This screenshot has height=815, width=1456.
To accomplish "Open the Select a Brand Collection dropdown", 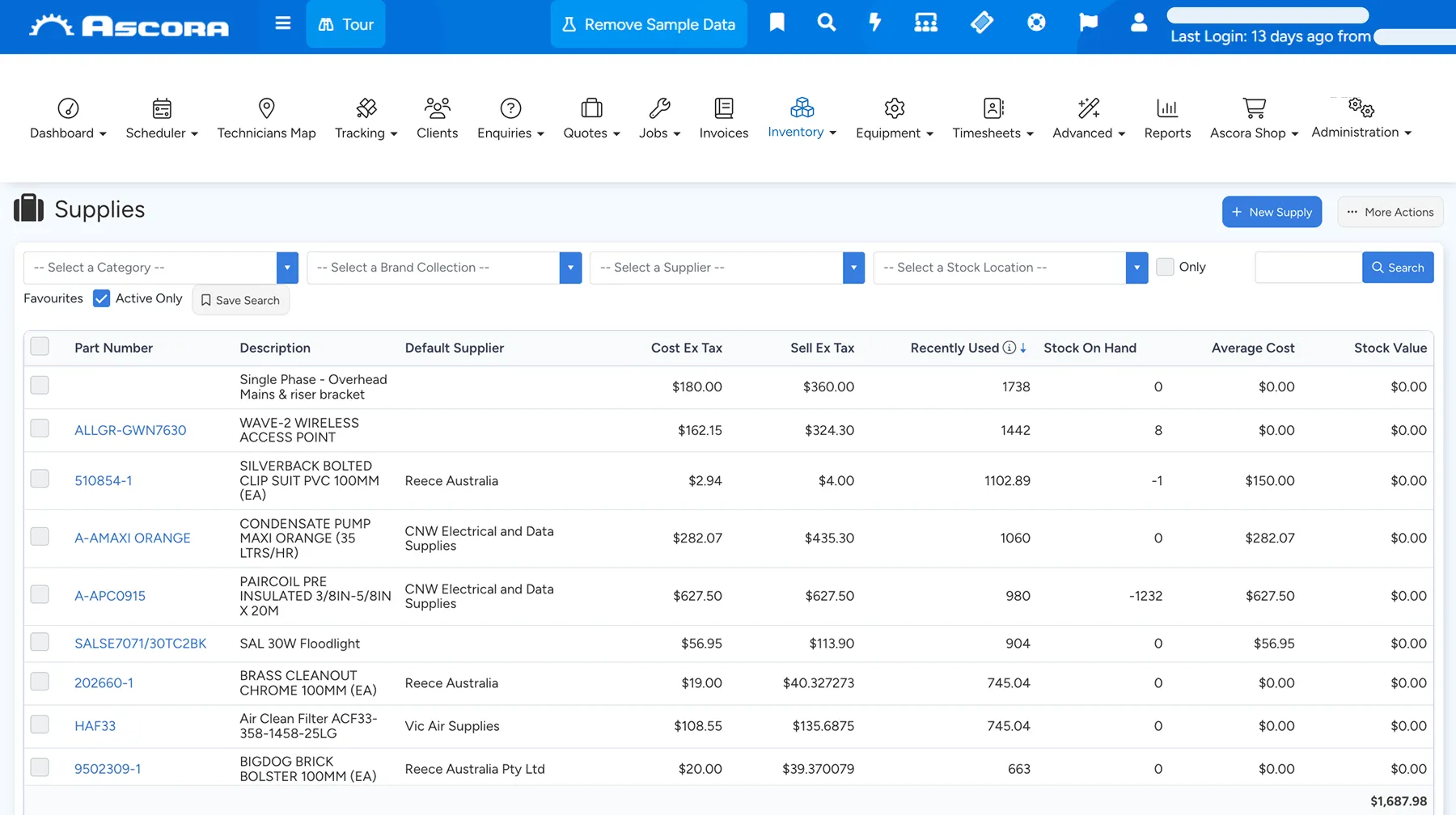I will (444, 268).
